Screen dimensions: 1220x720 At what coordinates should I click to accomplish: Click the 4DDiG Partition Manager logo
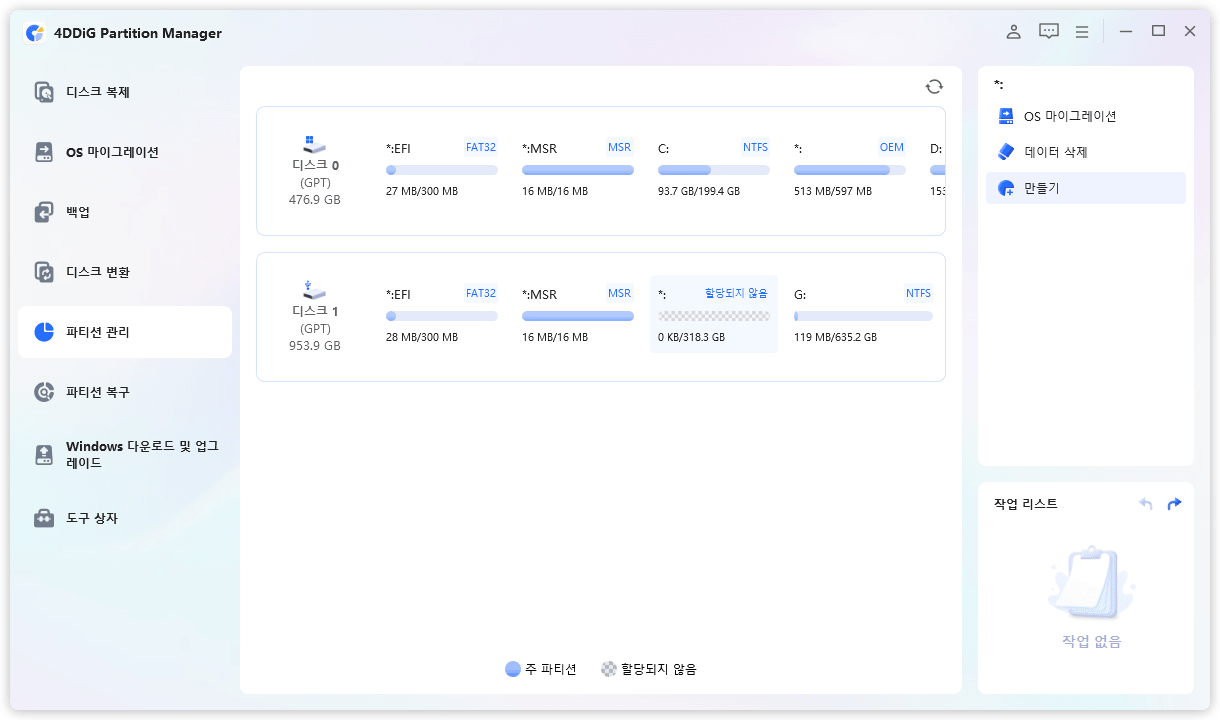(36, 33)
